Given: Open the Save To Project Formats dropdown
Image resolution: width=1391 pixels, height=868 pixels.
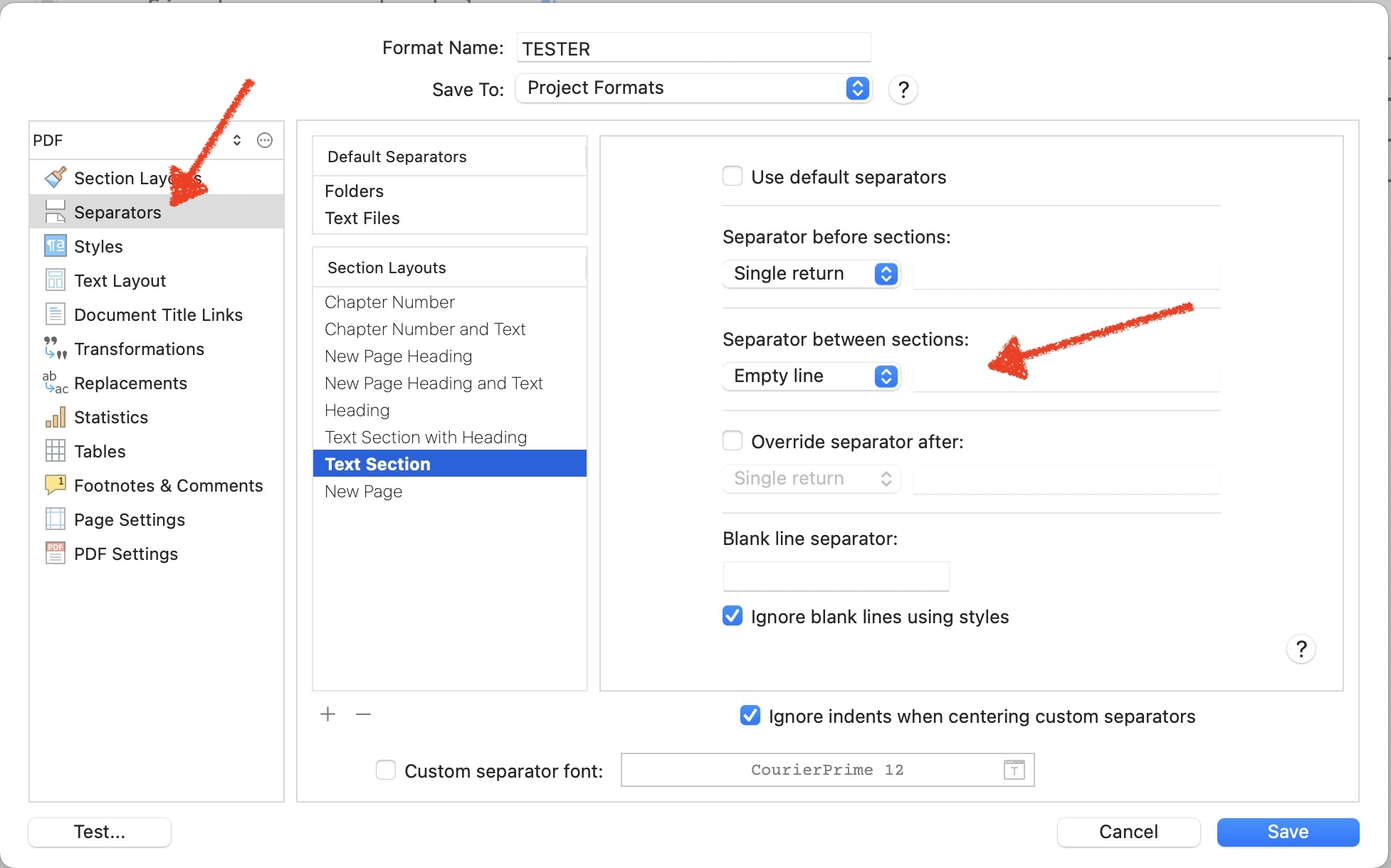Looking at the screenshot, I should click(693, 88).
